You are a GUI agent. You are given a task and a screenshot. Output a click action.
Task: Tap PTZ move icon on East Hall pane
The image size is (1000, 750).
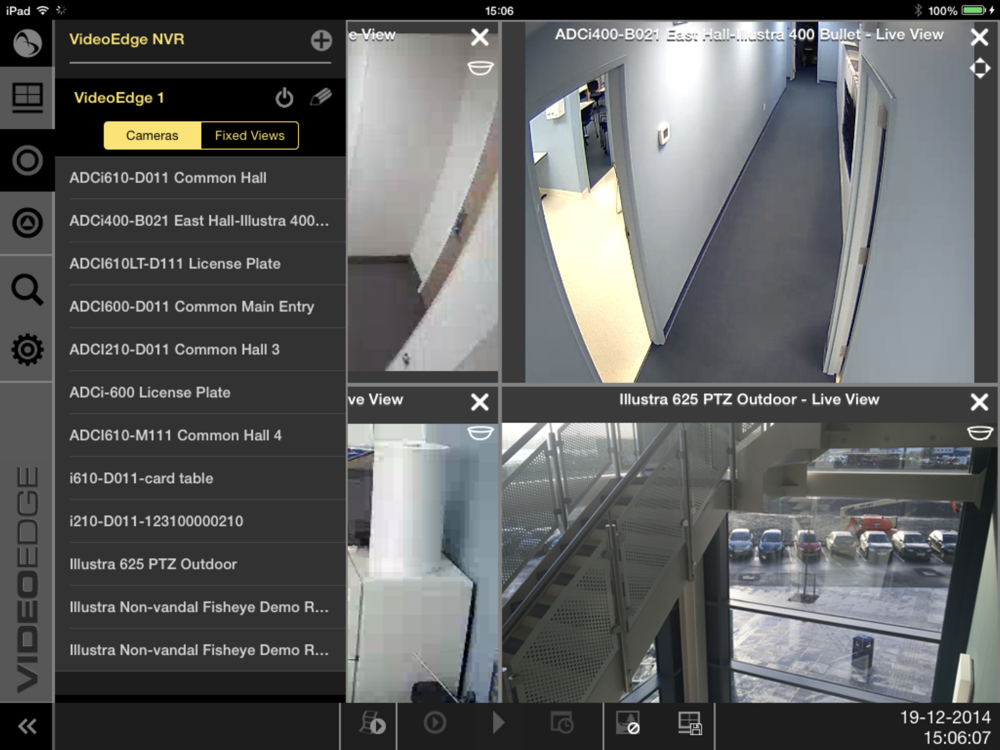(x=980, y=68)
